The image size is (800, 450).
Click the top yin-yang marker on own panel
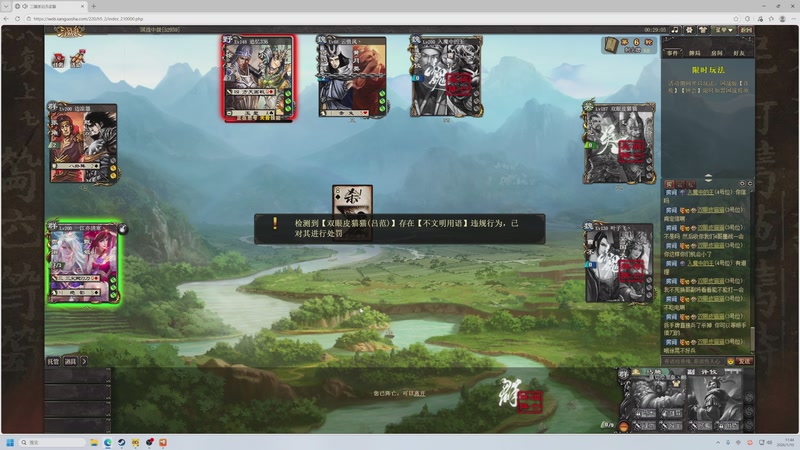pyautogui.click(x=748, y=397)
